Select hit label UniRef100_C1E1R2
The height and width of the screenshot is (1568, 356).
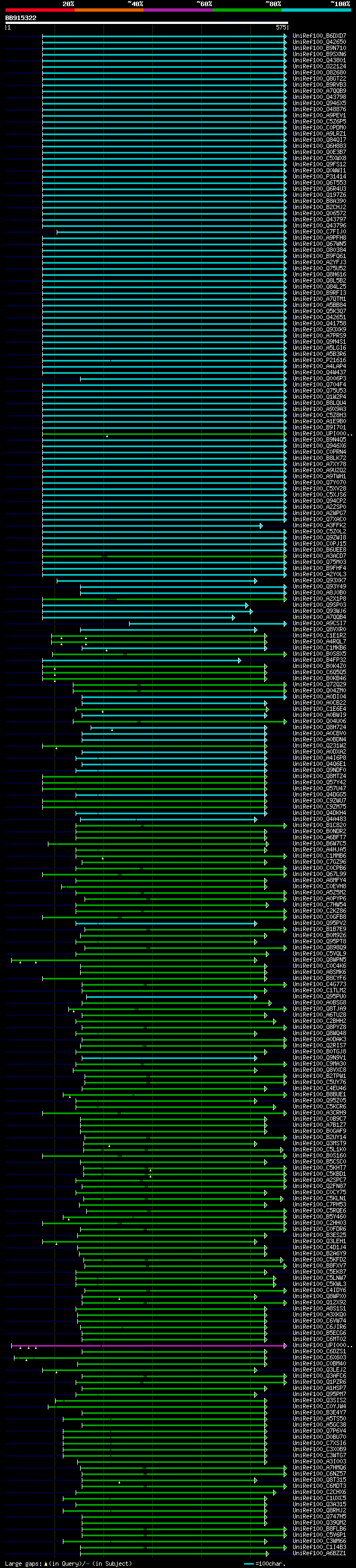point(319,635)
